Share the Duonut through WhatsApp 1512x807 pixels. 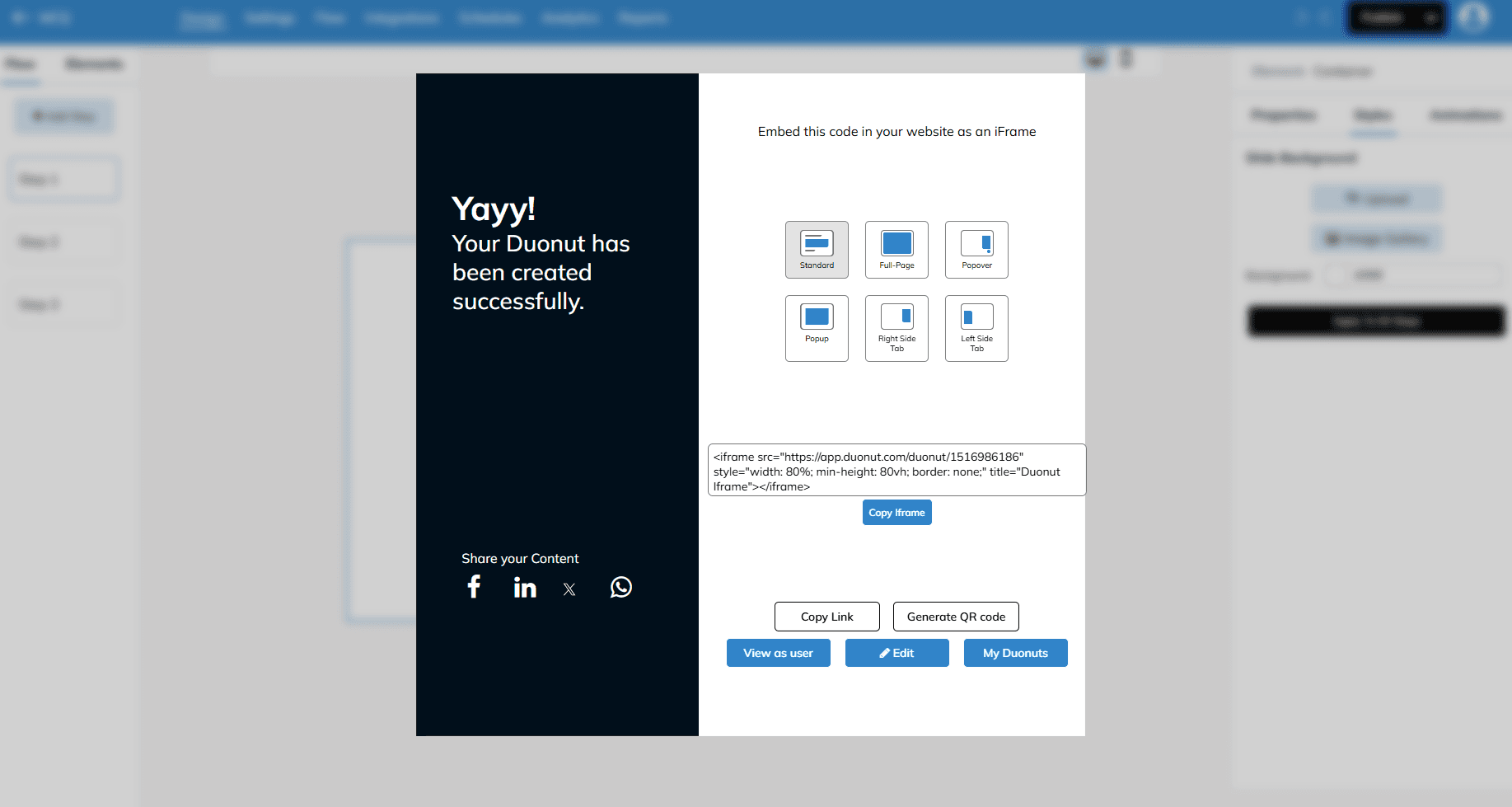(620, 587)
